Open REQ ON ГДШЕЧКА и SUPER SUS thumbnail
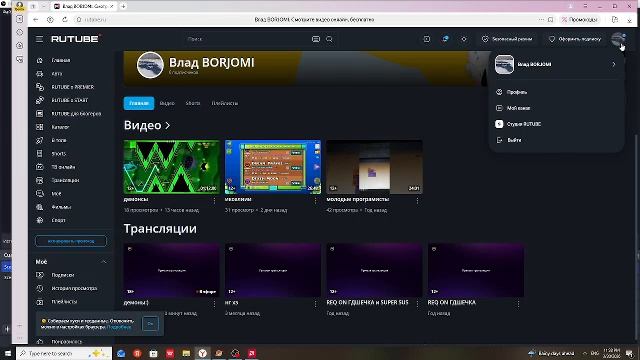This screenshot has height=360, width=640. [374, 270]
